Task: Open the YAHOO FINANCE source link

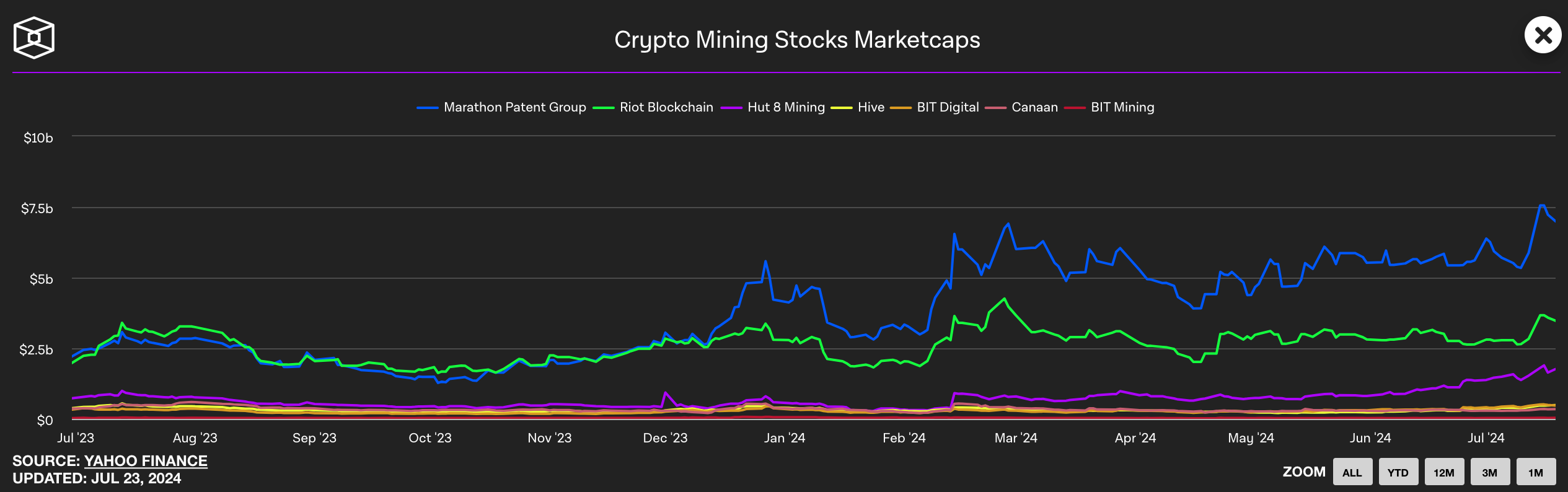Action: [146, 461]
